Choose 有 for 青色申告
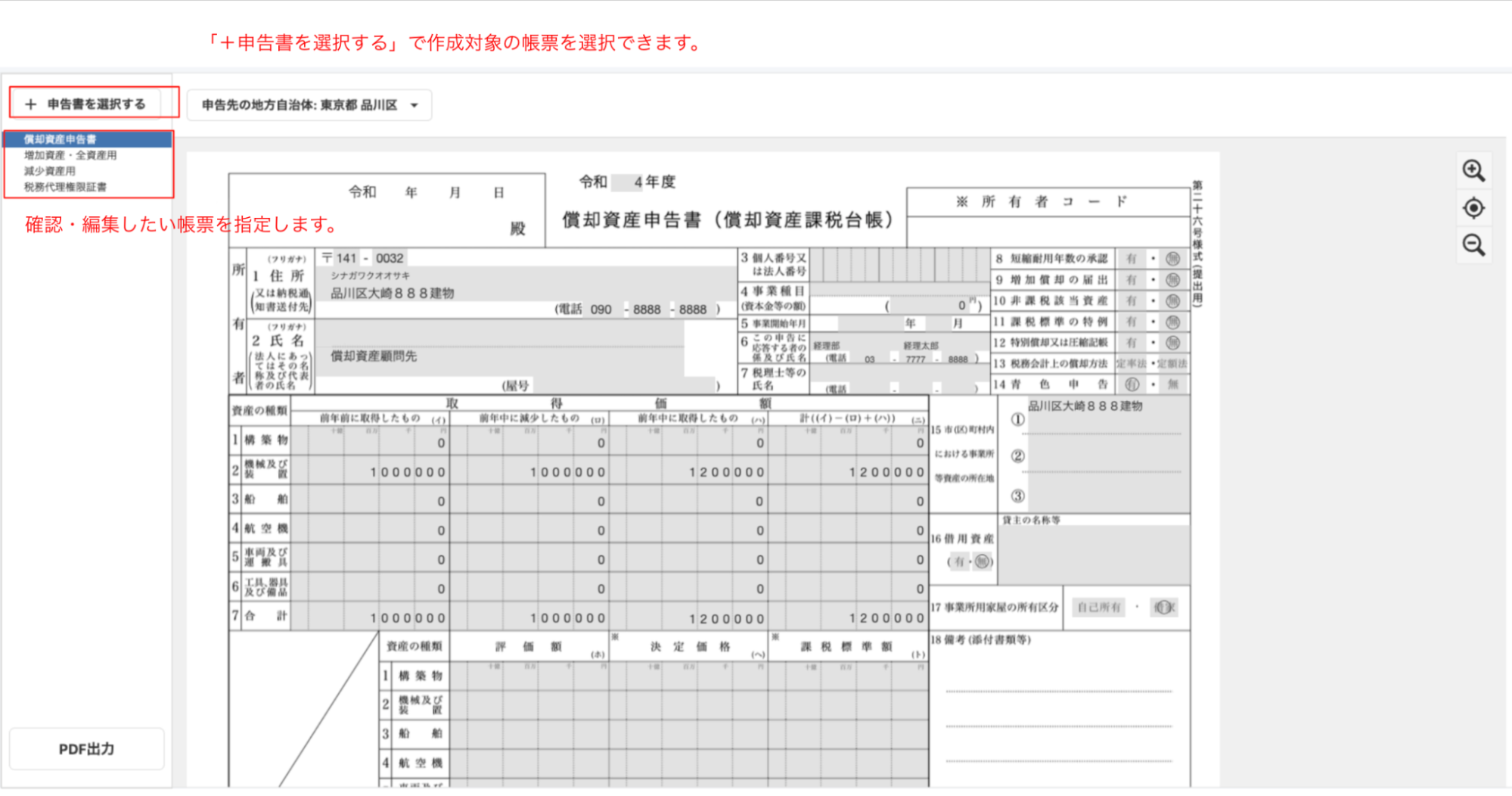The height and width of the screenshot is (796, 1512). pos(1132,384)
